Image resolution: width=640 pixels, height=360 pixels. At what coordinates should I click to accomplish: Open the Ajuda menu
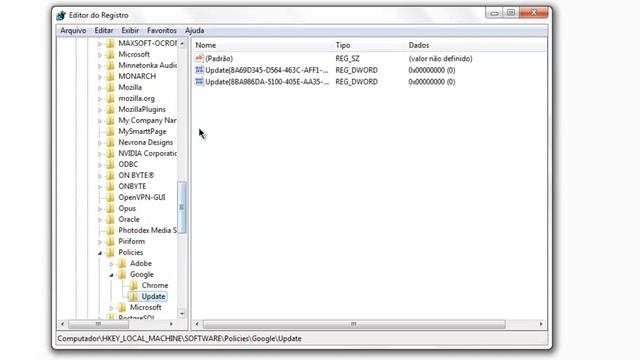(194, 31)
